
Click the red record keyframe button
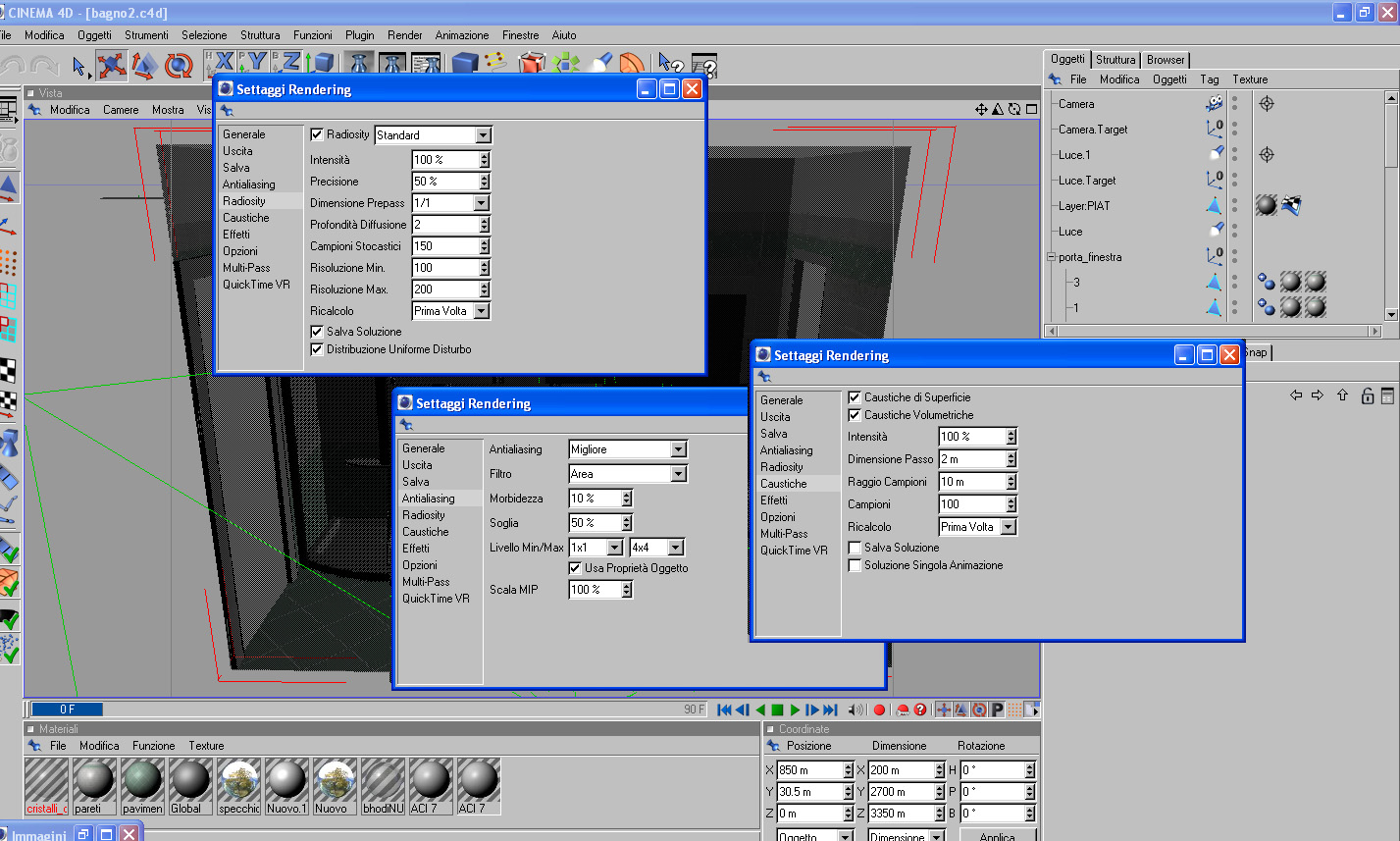(x=879, y=710)
